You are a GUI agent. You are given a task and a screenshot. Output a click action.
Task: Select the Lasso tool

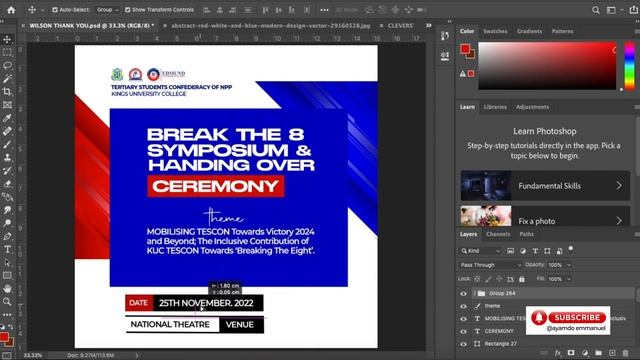pyautogui.click(x=7, y=65)
